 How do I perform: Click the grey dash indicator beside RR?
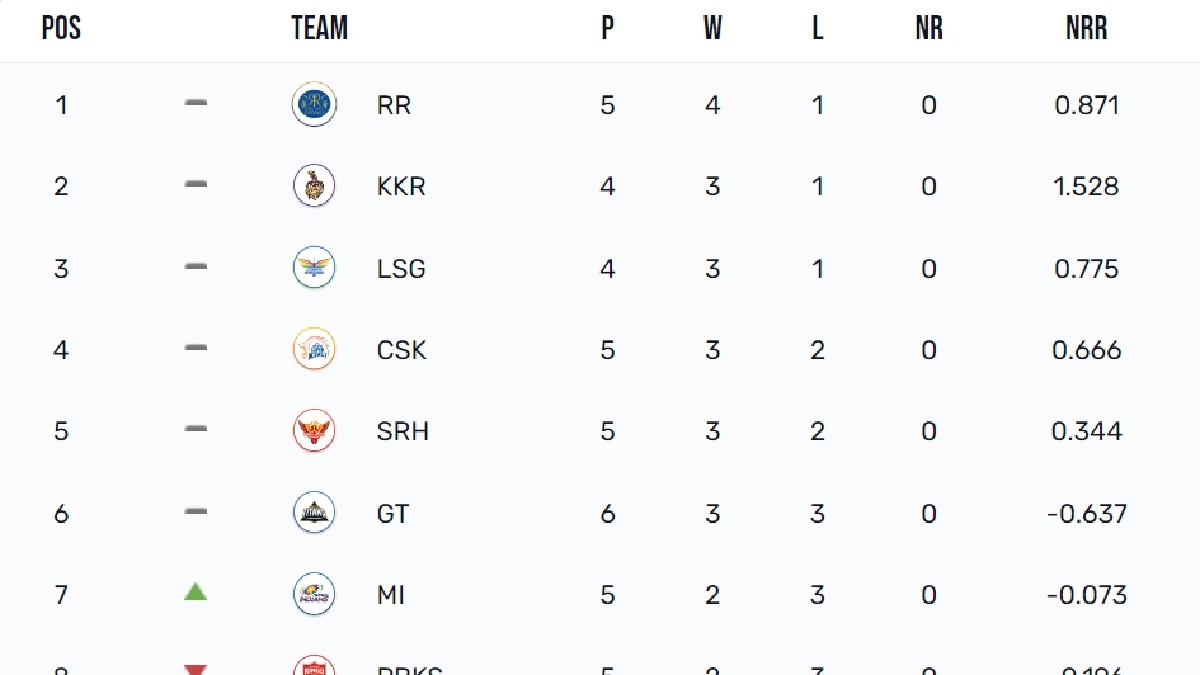[x=196, y=102]
